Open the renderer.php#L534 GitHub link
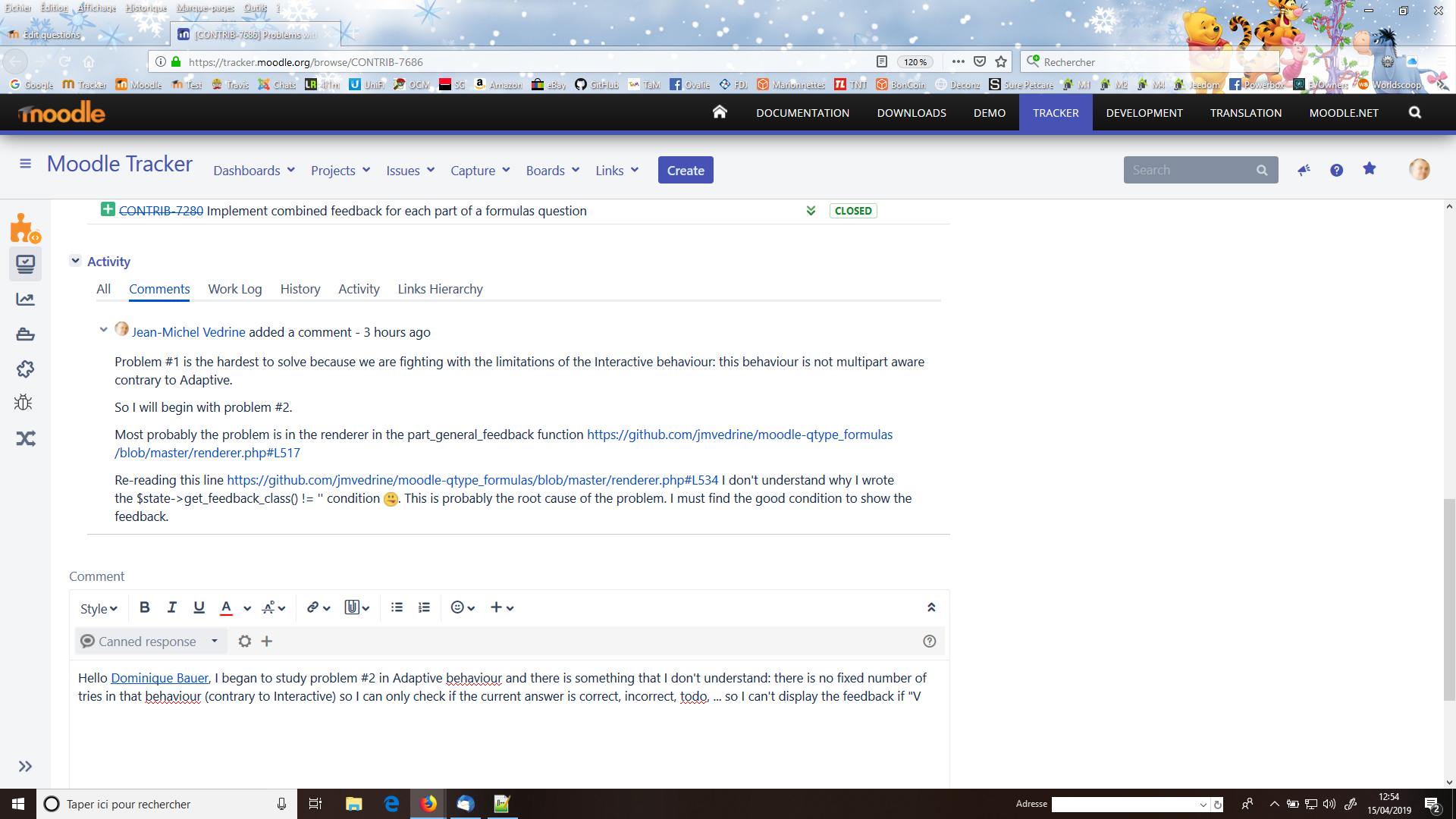 (x=472, y=480)
